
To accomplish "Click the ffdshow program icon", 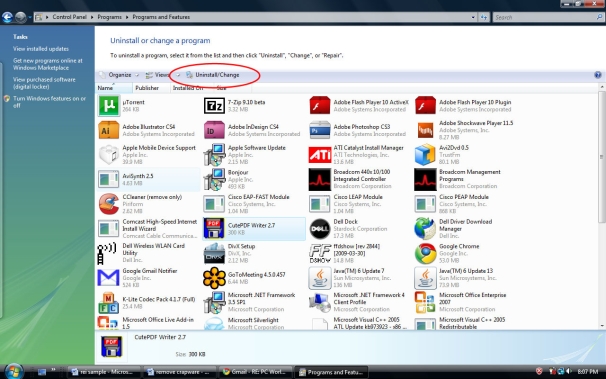I will click(320, 253).
